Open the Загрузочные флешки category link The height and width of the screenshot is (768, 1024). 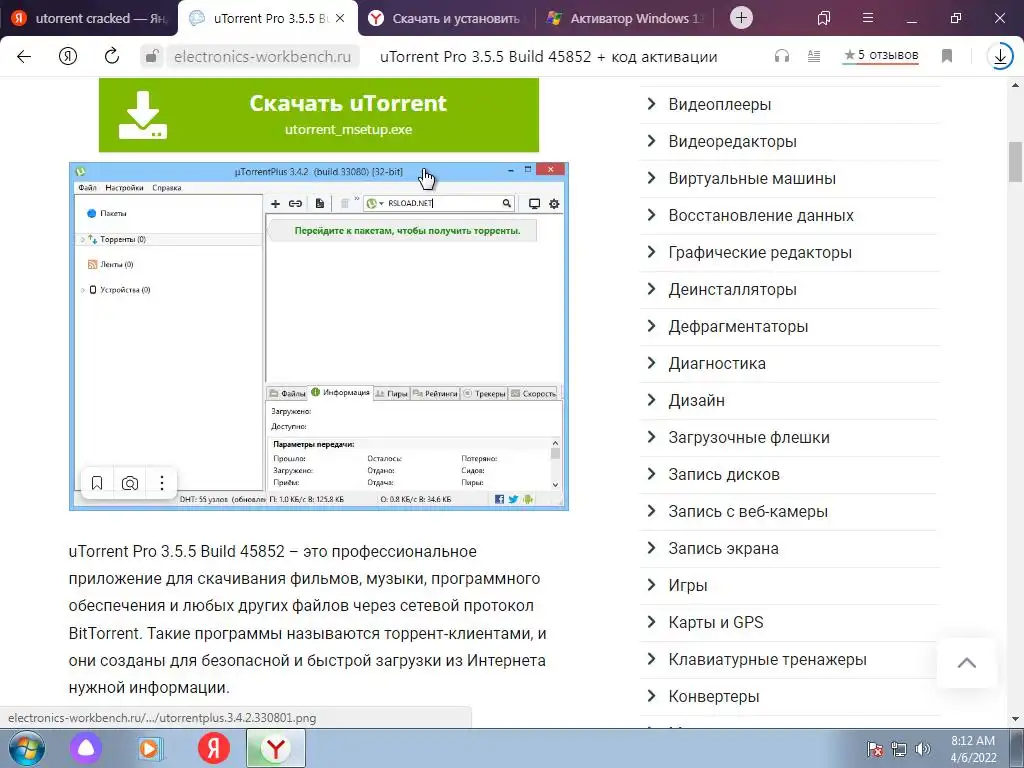click(x=748, y=438)
